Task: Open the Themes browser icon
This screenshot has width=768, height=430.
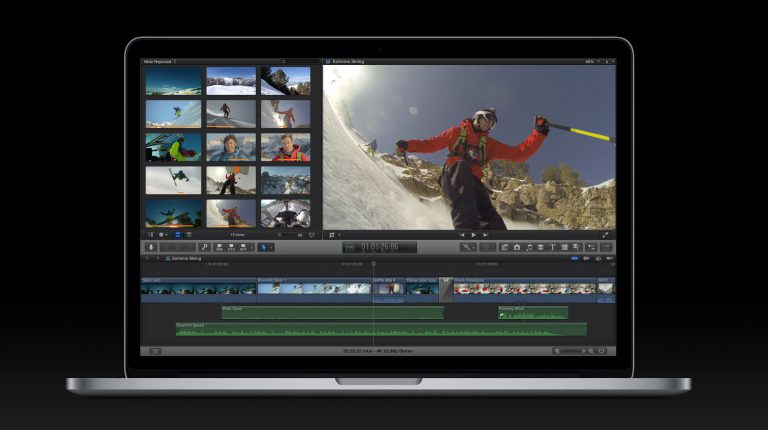Action: pyautogui.click(x=576, y=247)
